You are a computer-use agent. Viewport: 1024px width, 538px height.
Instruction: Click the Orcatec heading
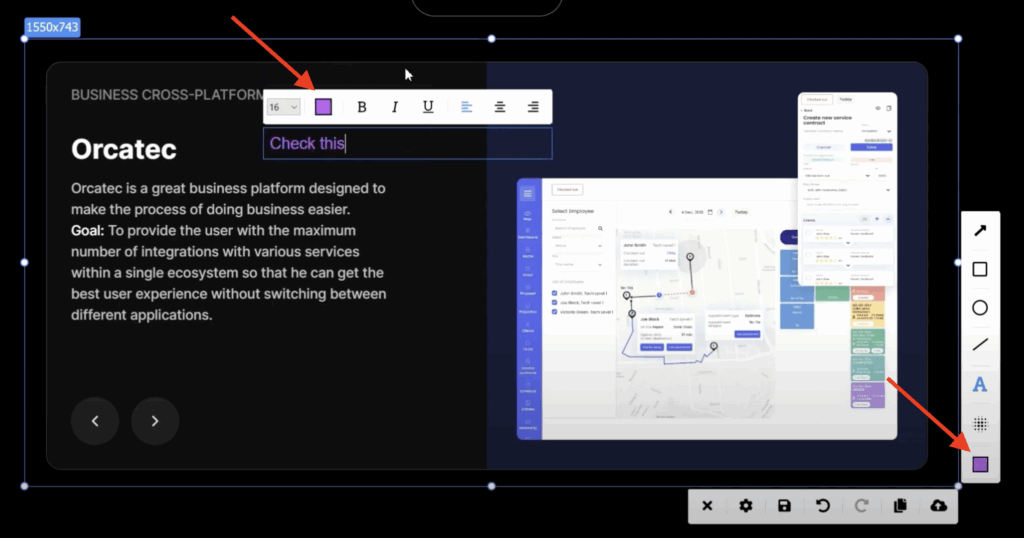coord(124,150)
